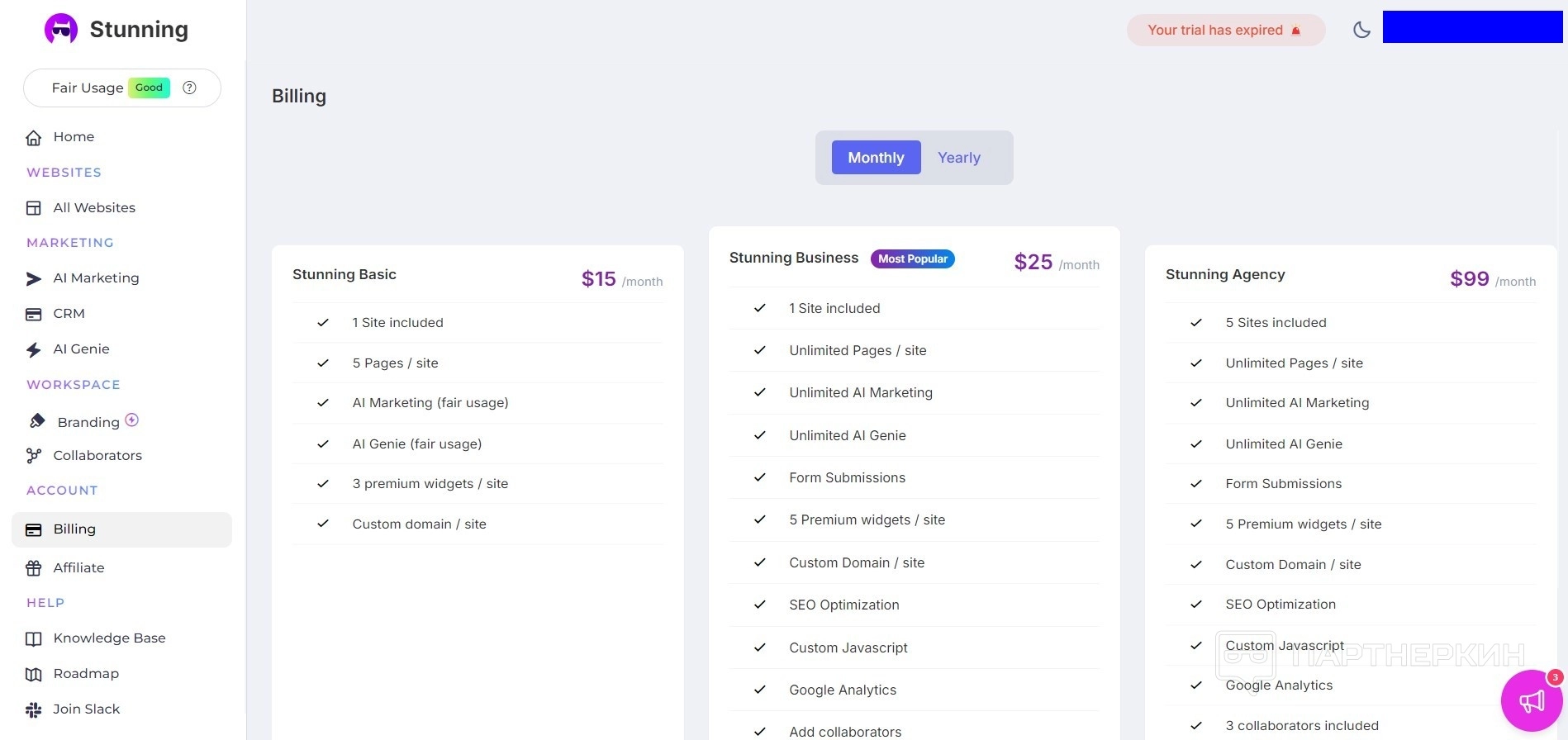This screenshot has height=740, width=1568.
Task: Click the Fair Usage help question icon
Action: point(189,88)
